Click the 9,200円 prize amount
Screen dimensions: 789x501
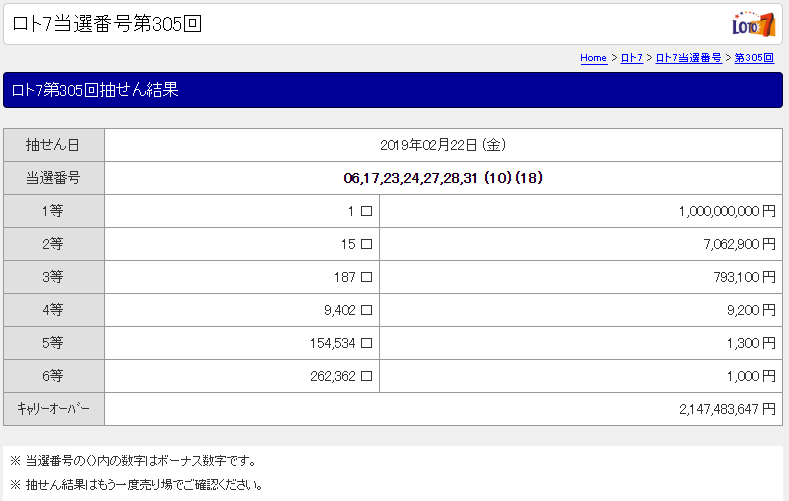(751, 310)
